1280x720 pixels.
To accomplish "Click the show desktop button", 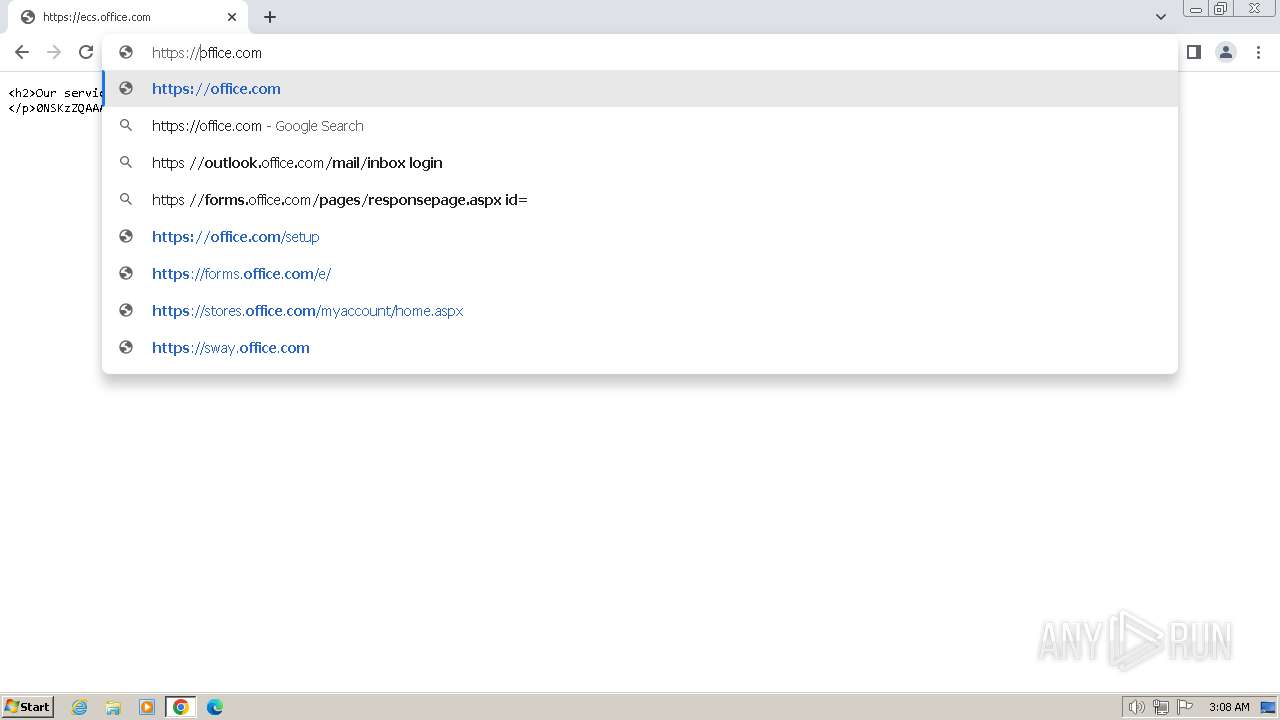I will pyautogui.click(x=1269, y=707).
